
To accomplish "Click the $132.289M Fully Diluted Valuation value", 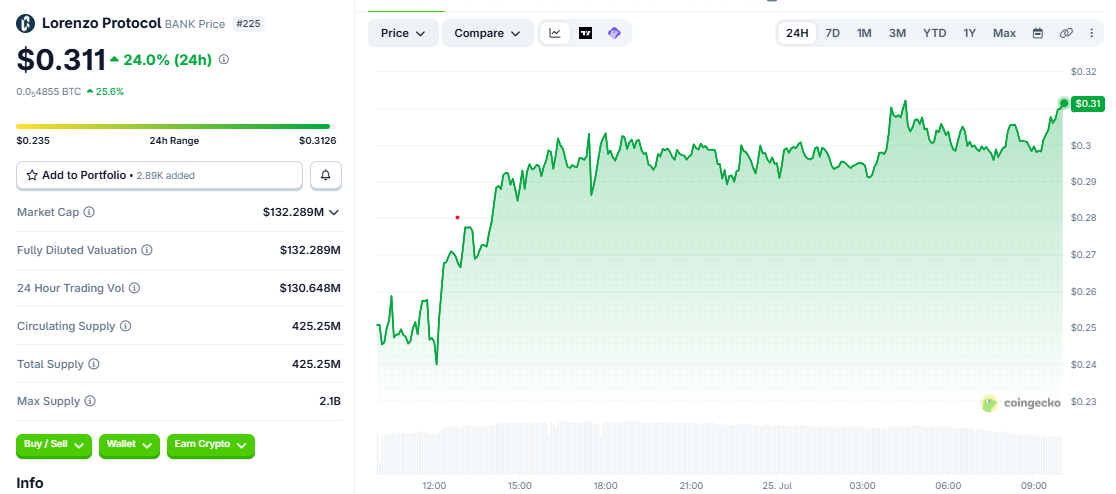I will click(x=310, y=251).
